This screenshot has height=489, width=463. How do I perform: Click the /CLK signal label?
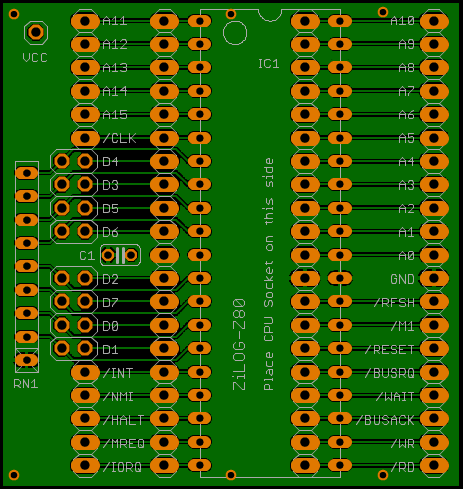119,138
